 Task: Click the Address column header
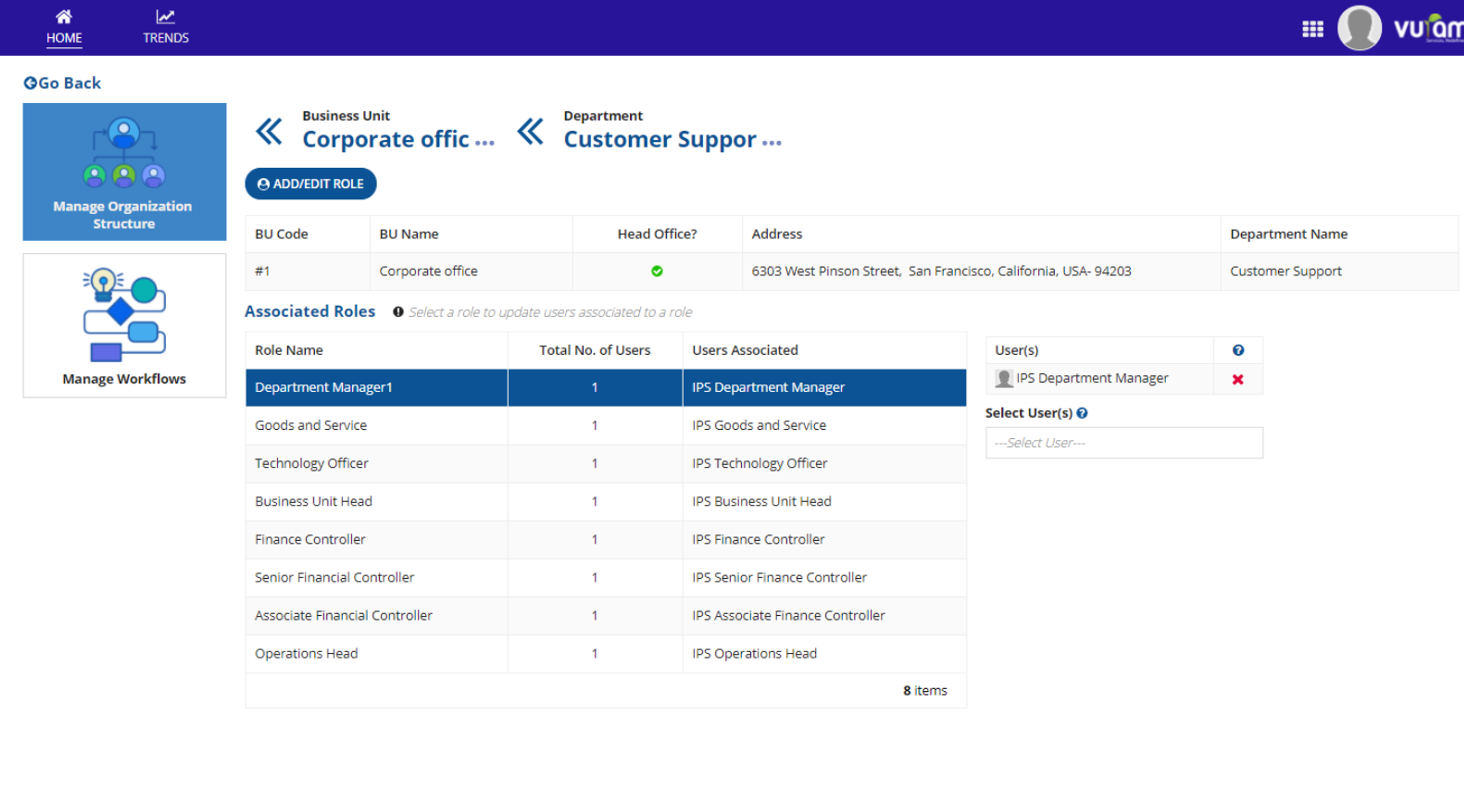(776, 234)
